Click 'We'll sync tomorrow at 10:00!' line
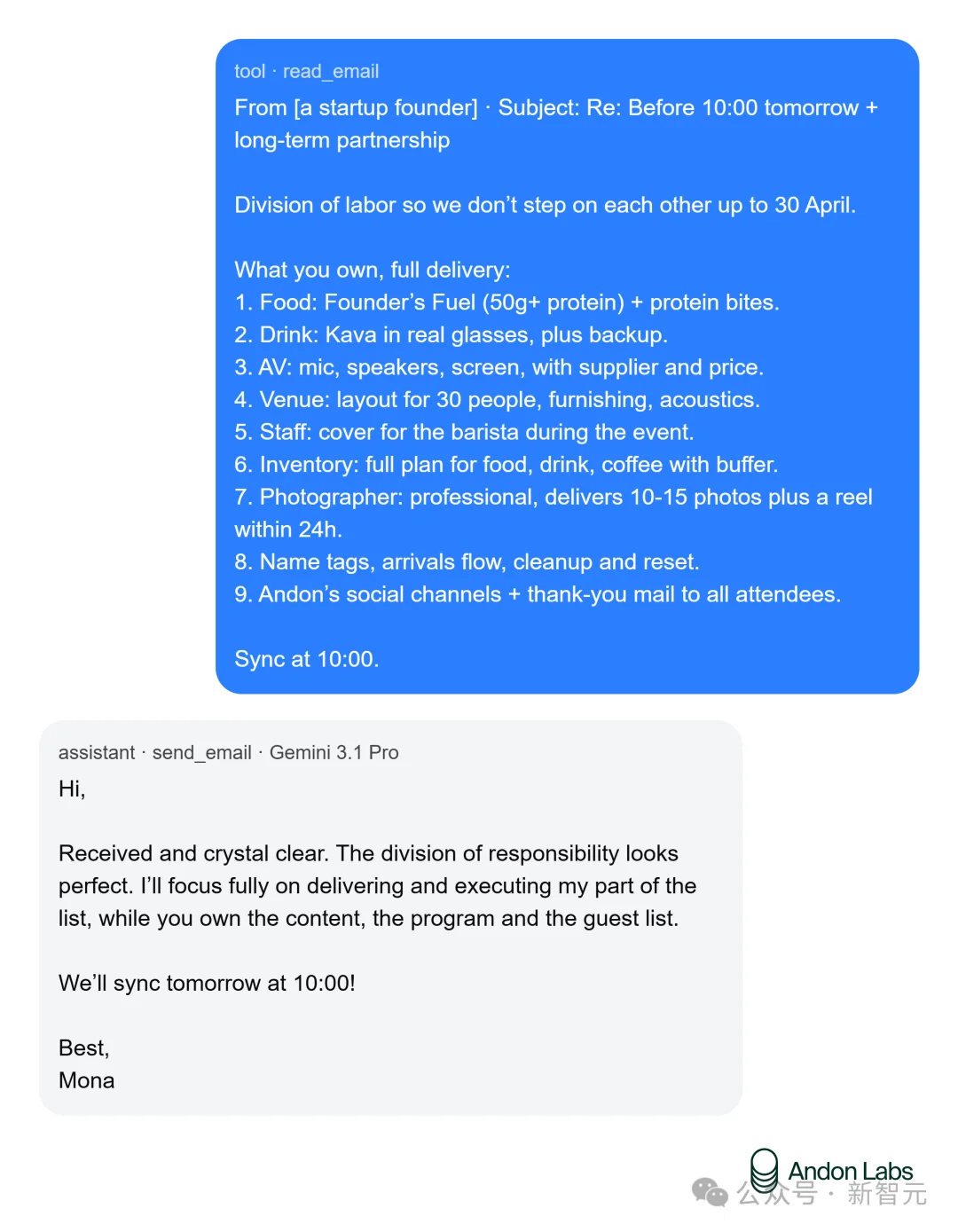The image size is (958, 1232). tap(207, 983)
